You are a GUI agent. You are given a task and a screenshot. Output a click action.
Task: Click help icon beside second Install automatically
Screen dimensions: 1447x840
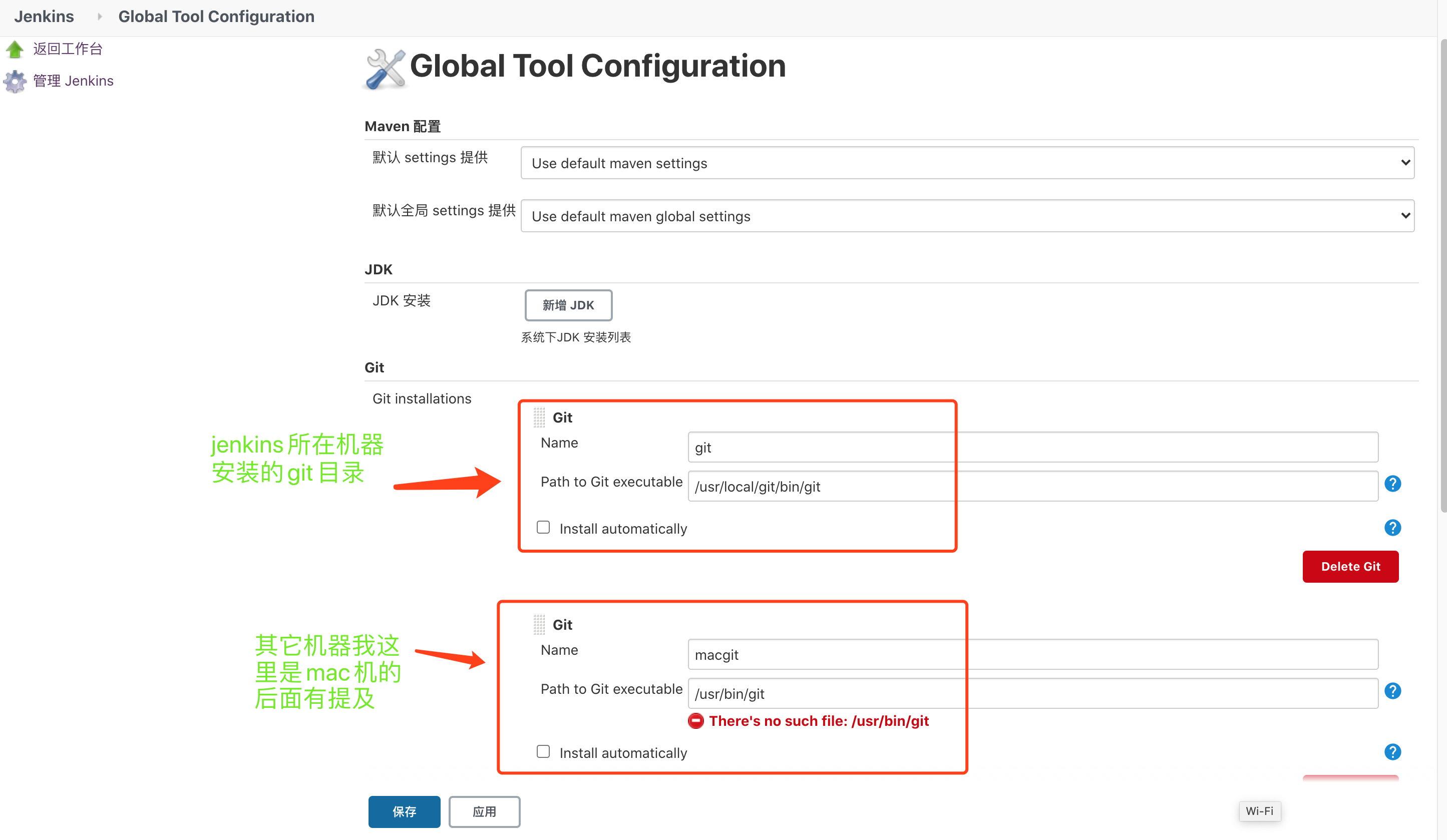pyautogui.click(x=1392, y=751)
